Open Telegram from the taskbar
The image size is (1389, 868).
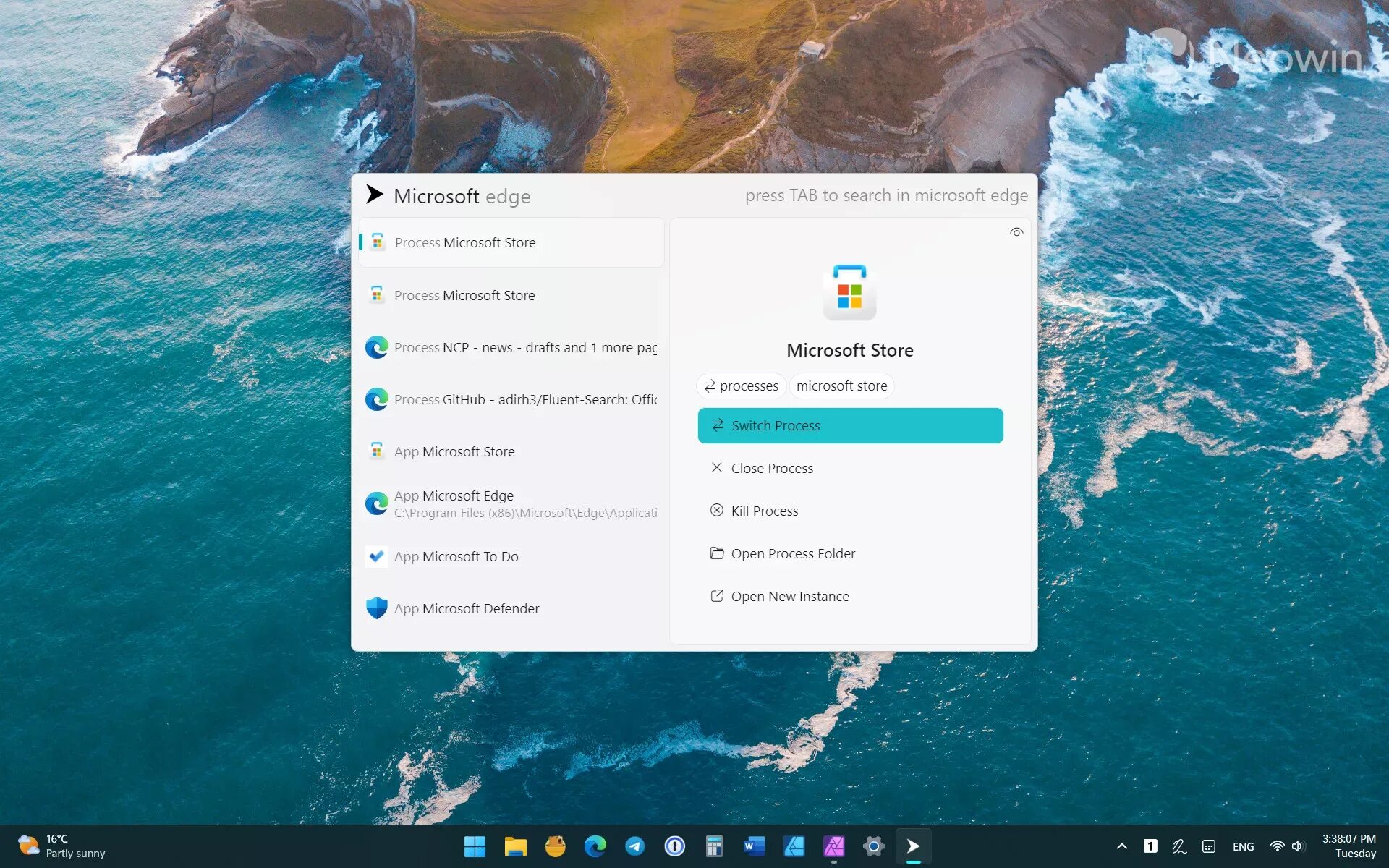click(634, 846)
